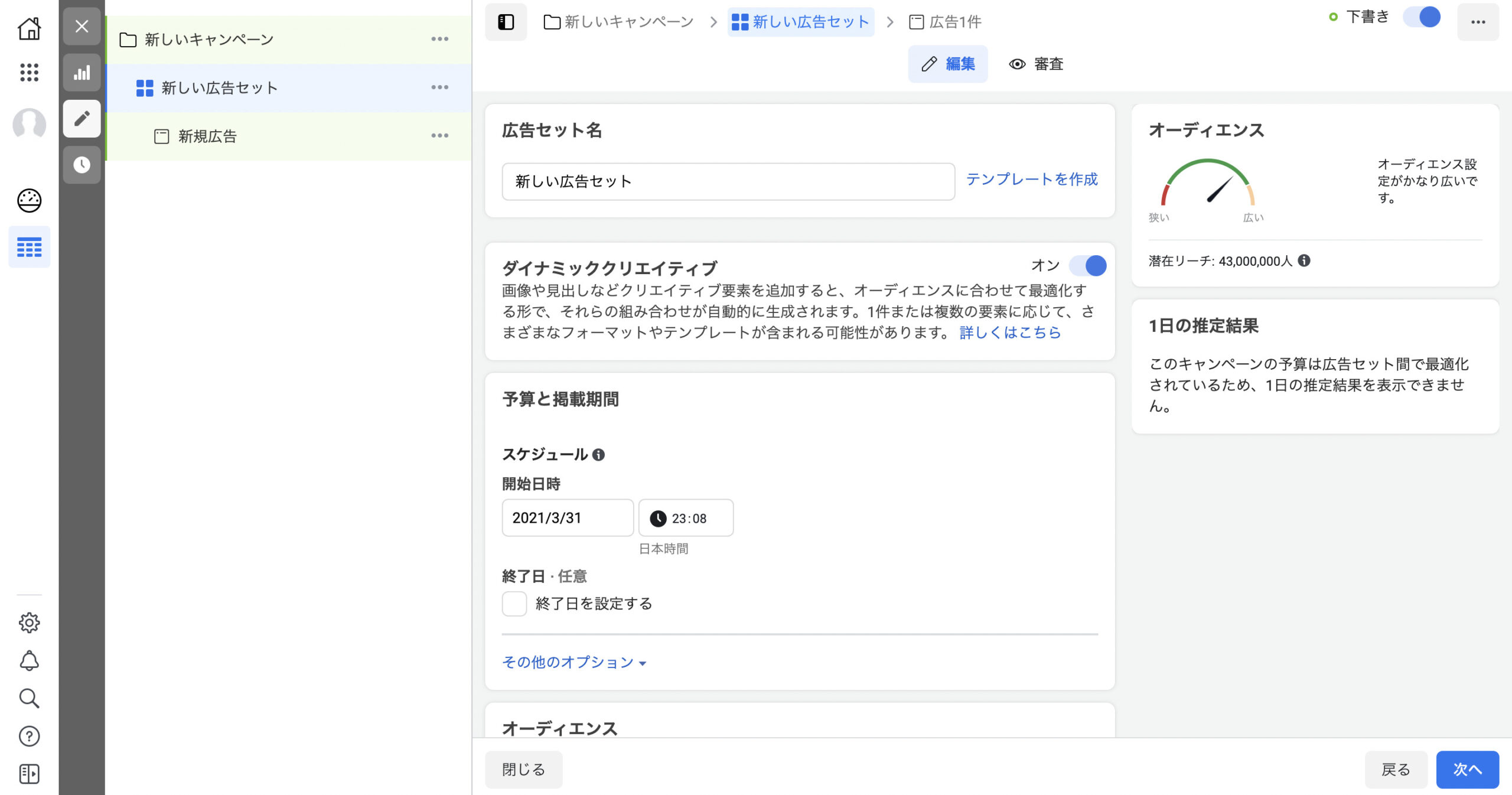
Task: Open the notifications bell icon
Action: click(29, 660)
